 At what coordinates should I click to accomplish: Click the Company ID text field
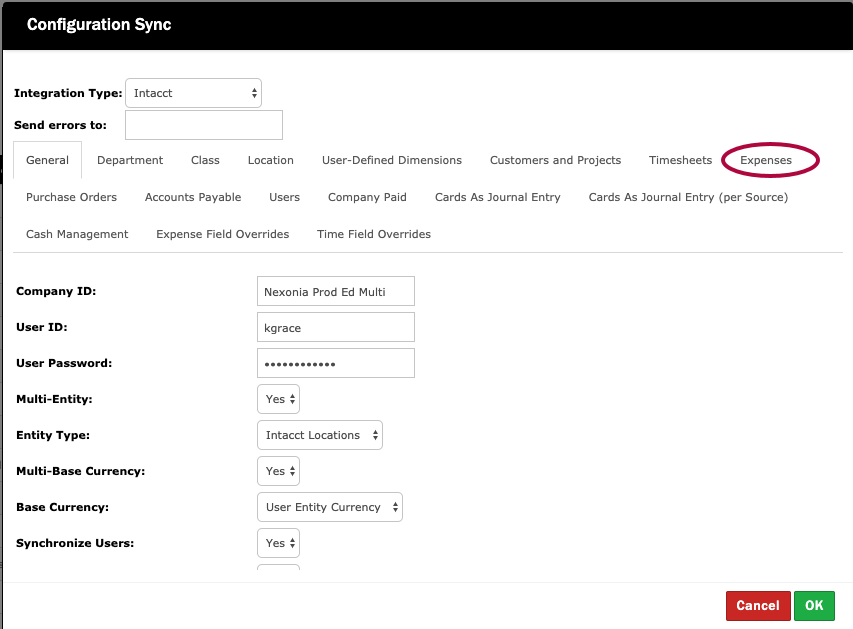(335, 292)
